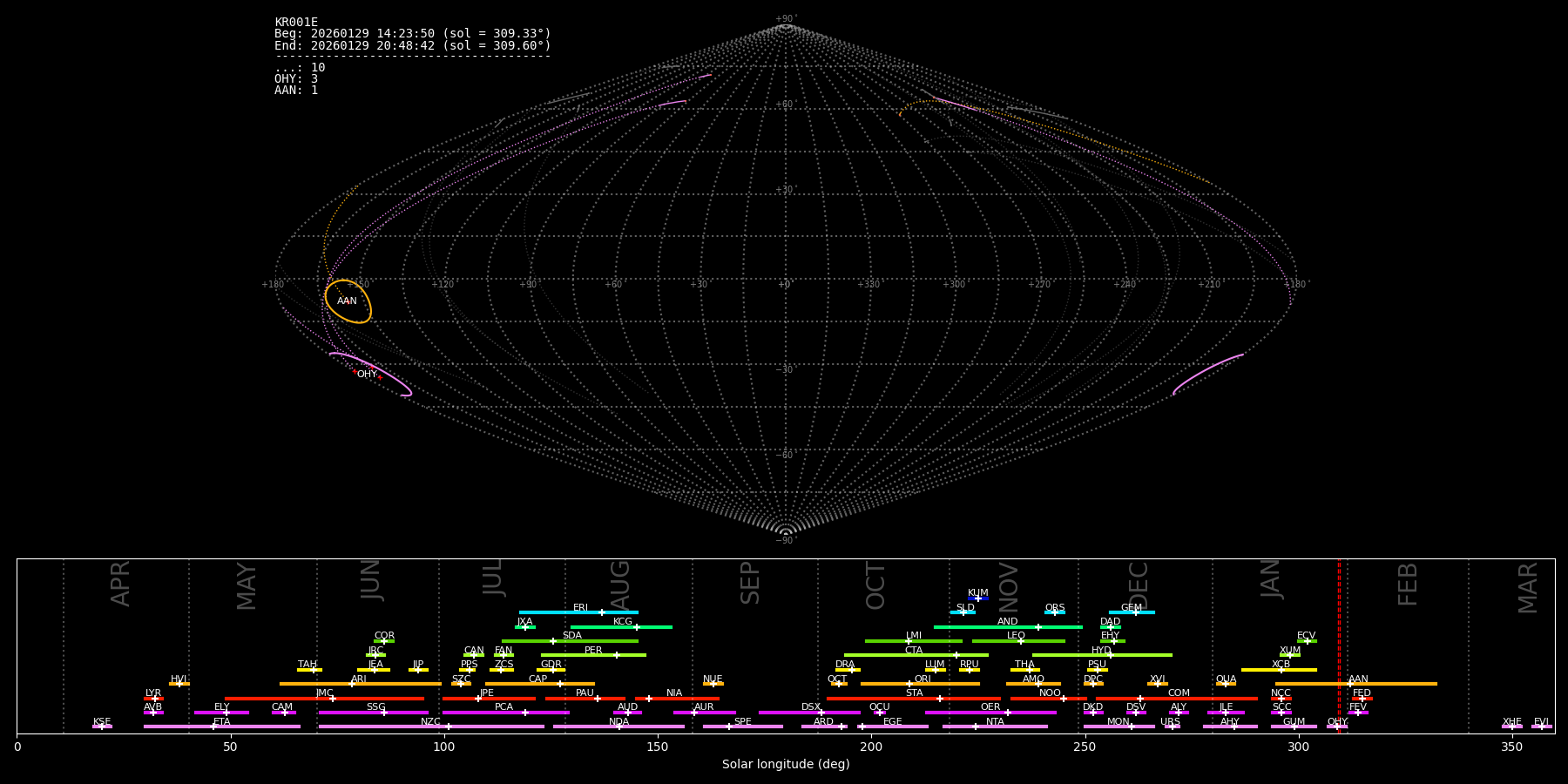The width and height of the screenshot is (1568, 784).
Task: Click the SDA shower bar label
Action: point(571,636)
